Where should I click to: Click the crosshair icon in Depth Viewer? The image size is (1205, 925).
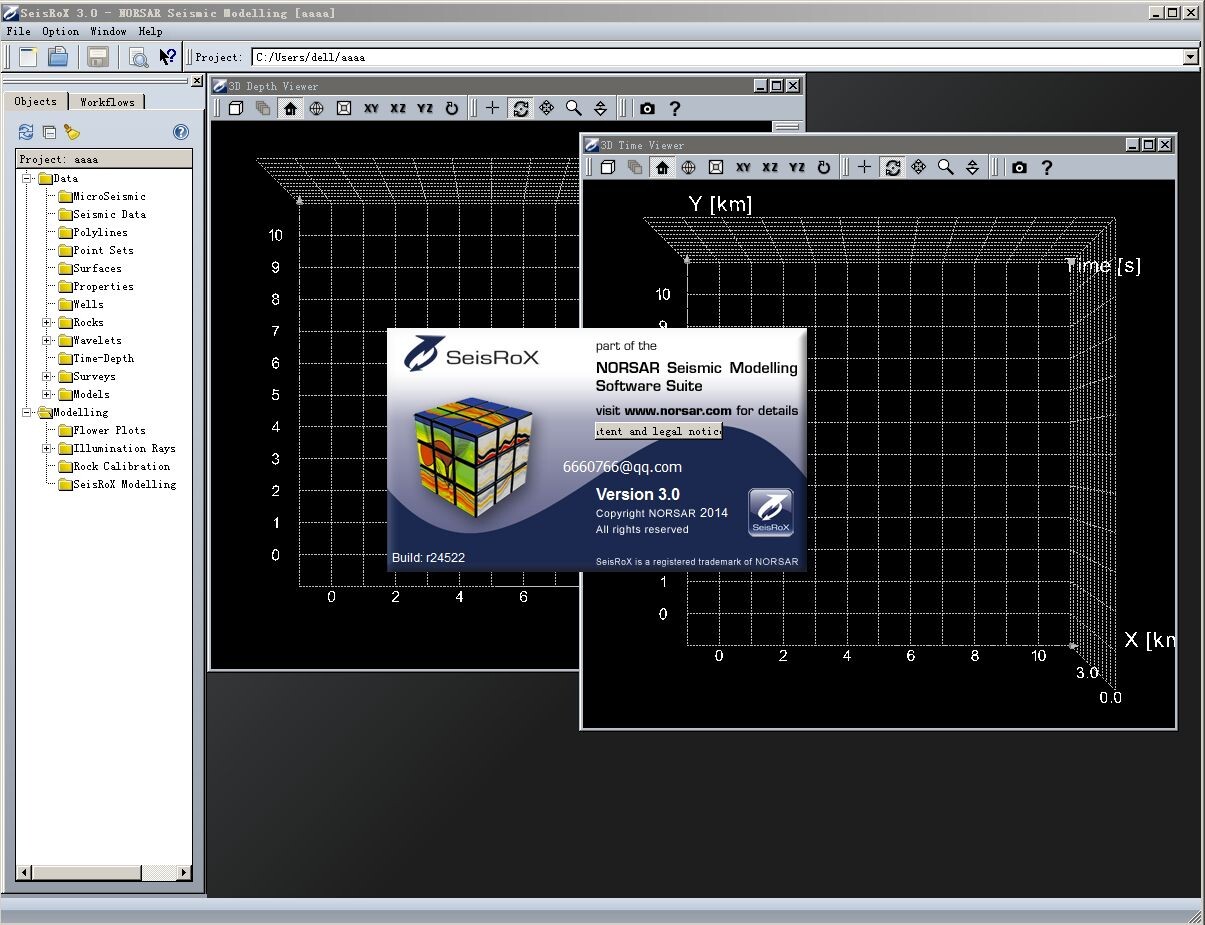[x=492, y=108]
